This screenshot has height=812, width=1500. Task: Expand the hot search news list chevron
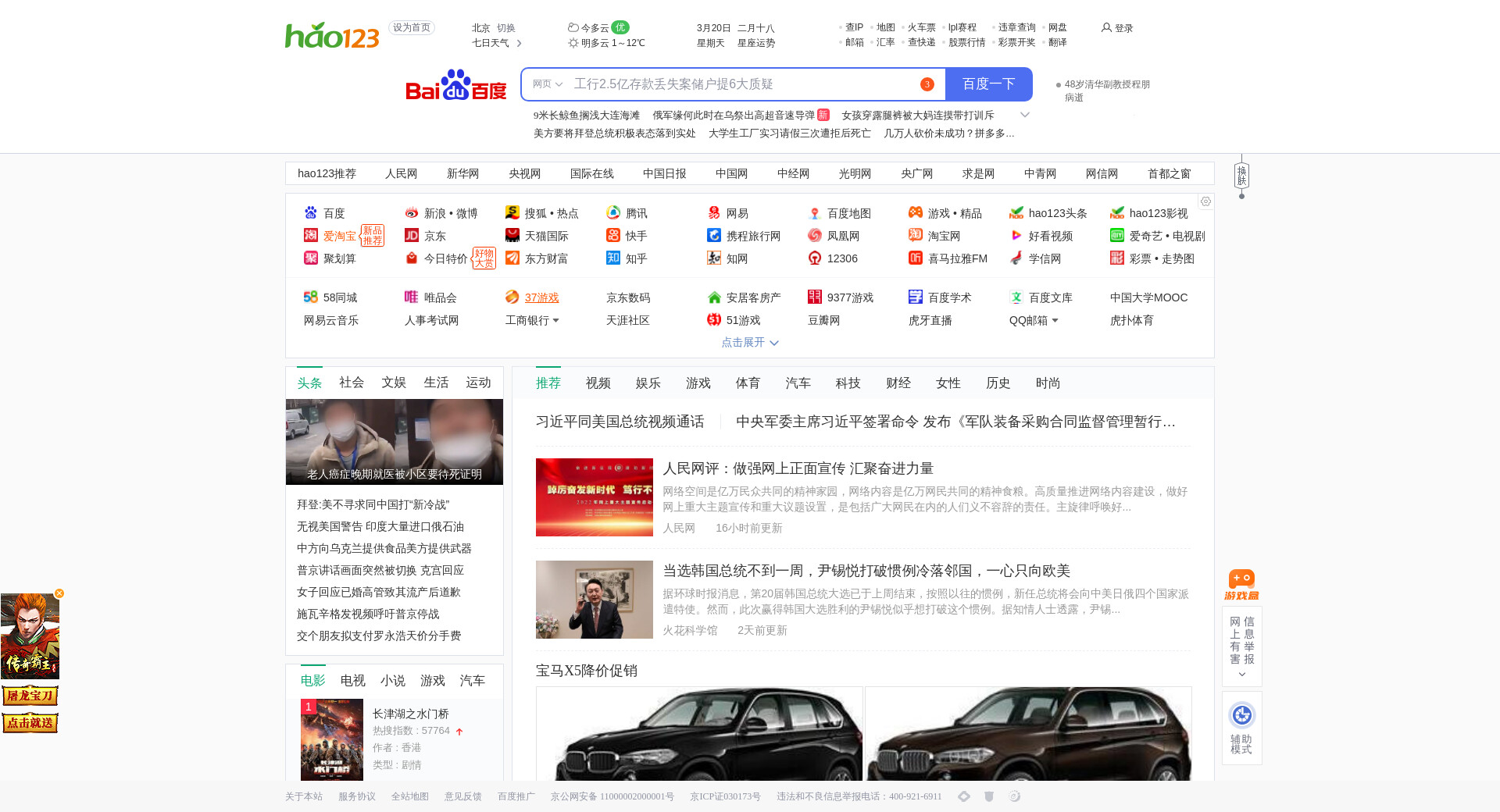pos(1025,116)
